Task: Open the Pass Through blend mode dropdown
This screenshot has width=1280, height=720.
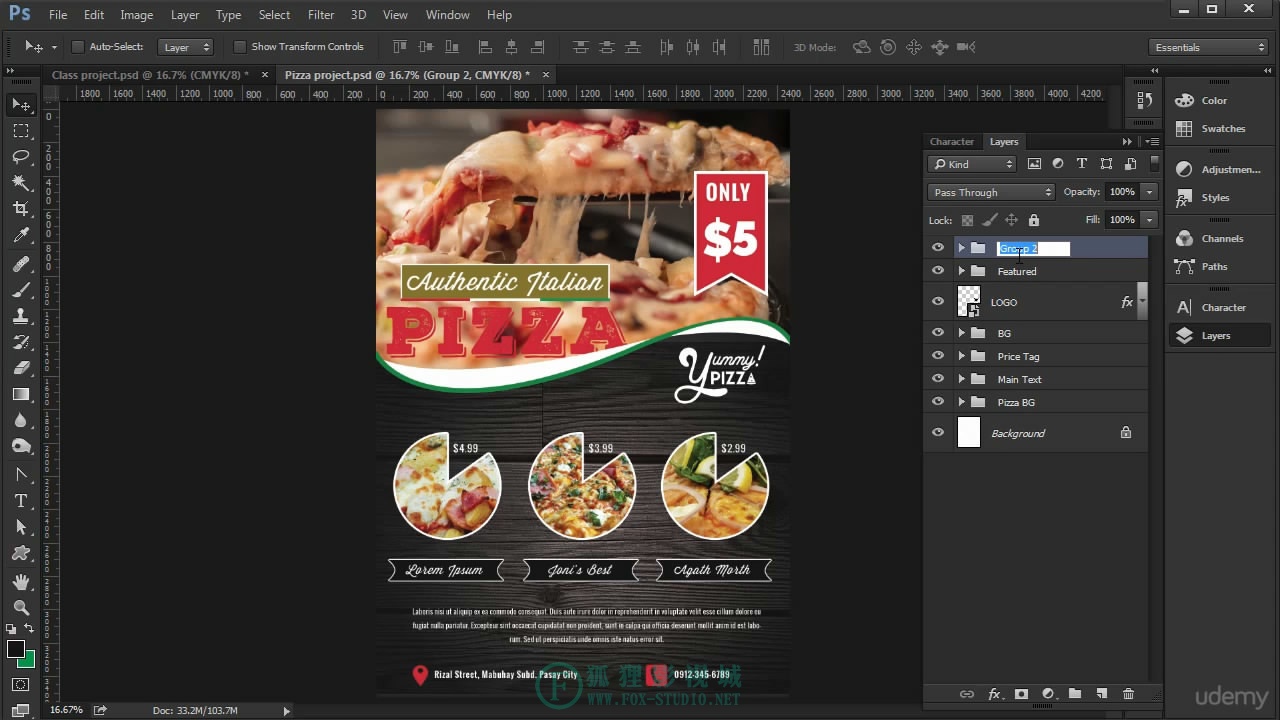Action: coord(991,192)
